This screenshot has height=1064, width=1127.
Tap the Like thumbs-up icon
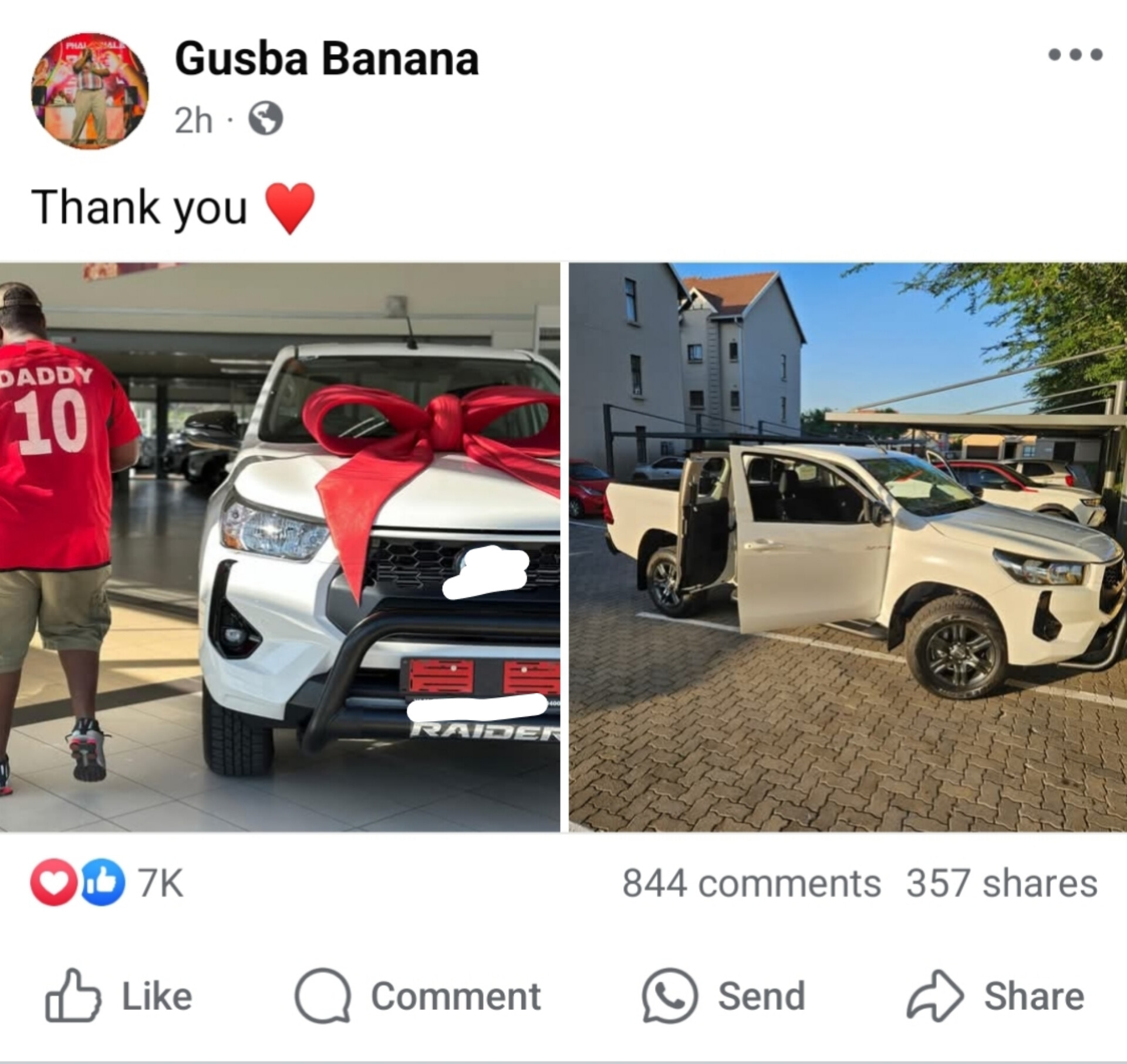pyautogui.click(x=73, y=995)
